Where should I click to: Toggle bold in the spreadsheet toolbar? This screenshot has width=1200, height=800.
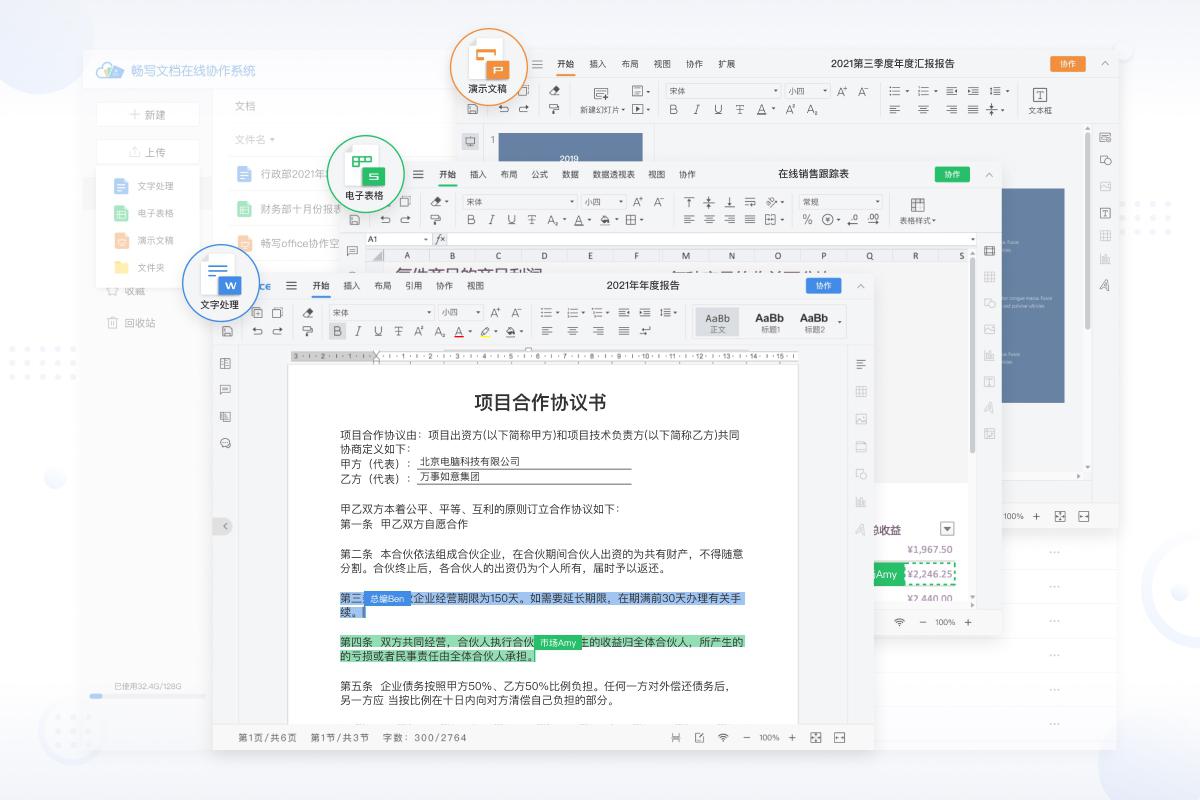click(470, 219)
